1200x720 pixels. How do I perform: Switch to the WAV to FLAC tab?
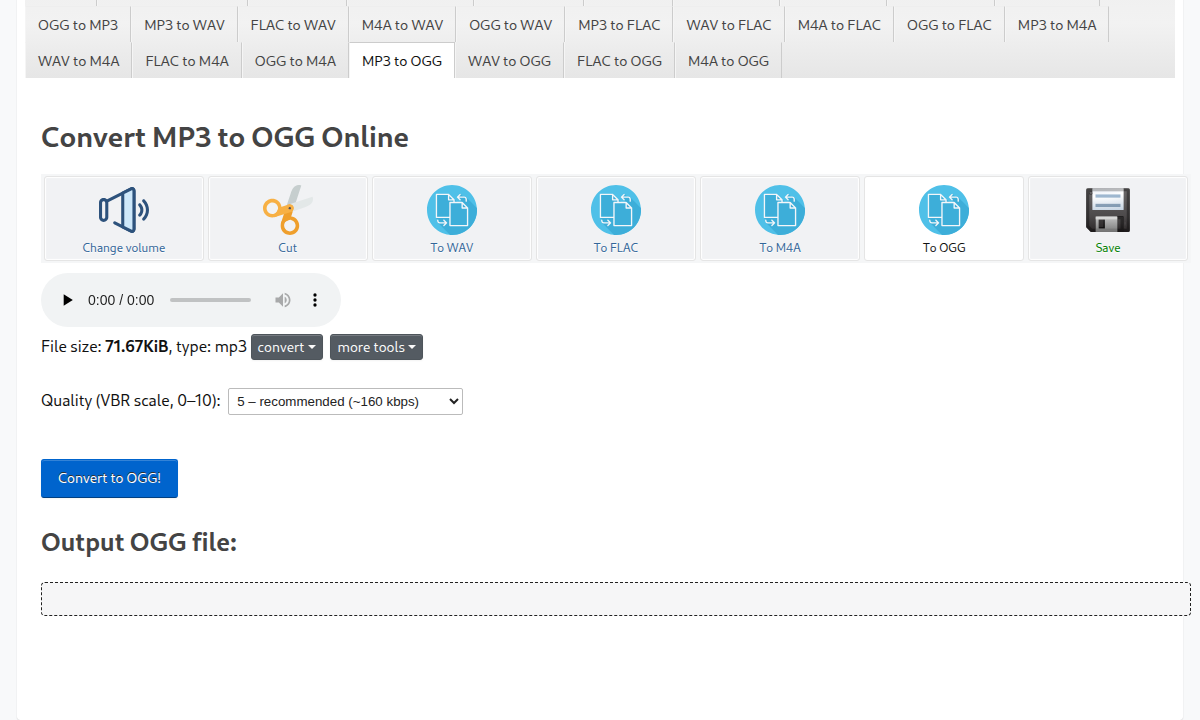coord(729,24)
